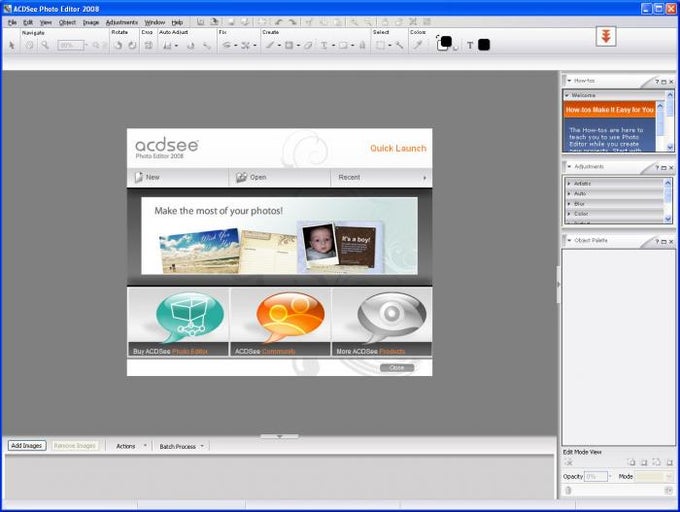Open the Adjustments menu
The width and height of the screenshot is (680, 512).
121,22
